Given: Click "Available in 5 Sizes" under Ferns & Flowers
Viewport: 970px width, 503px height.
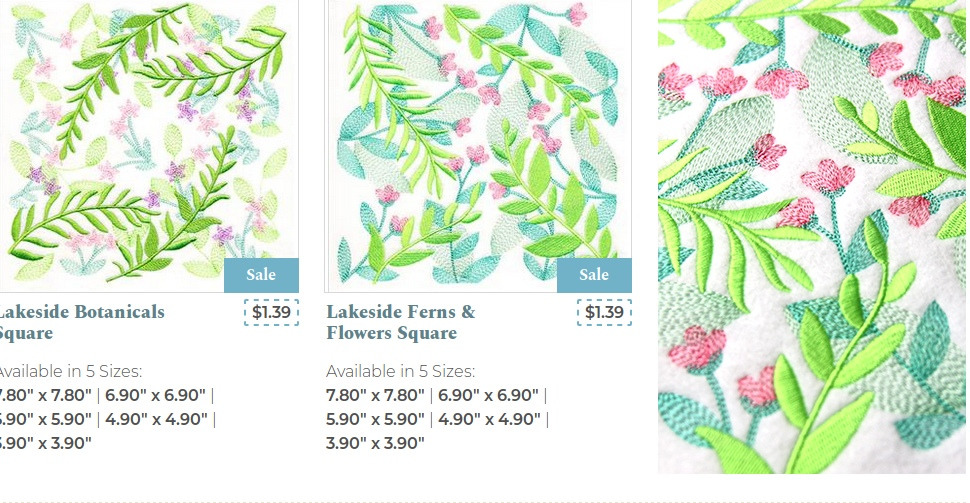Looking at the screenshot, I should point(401,371).
